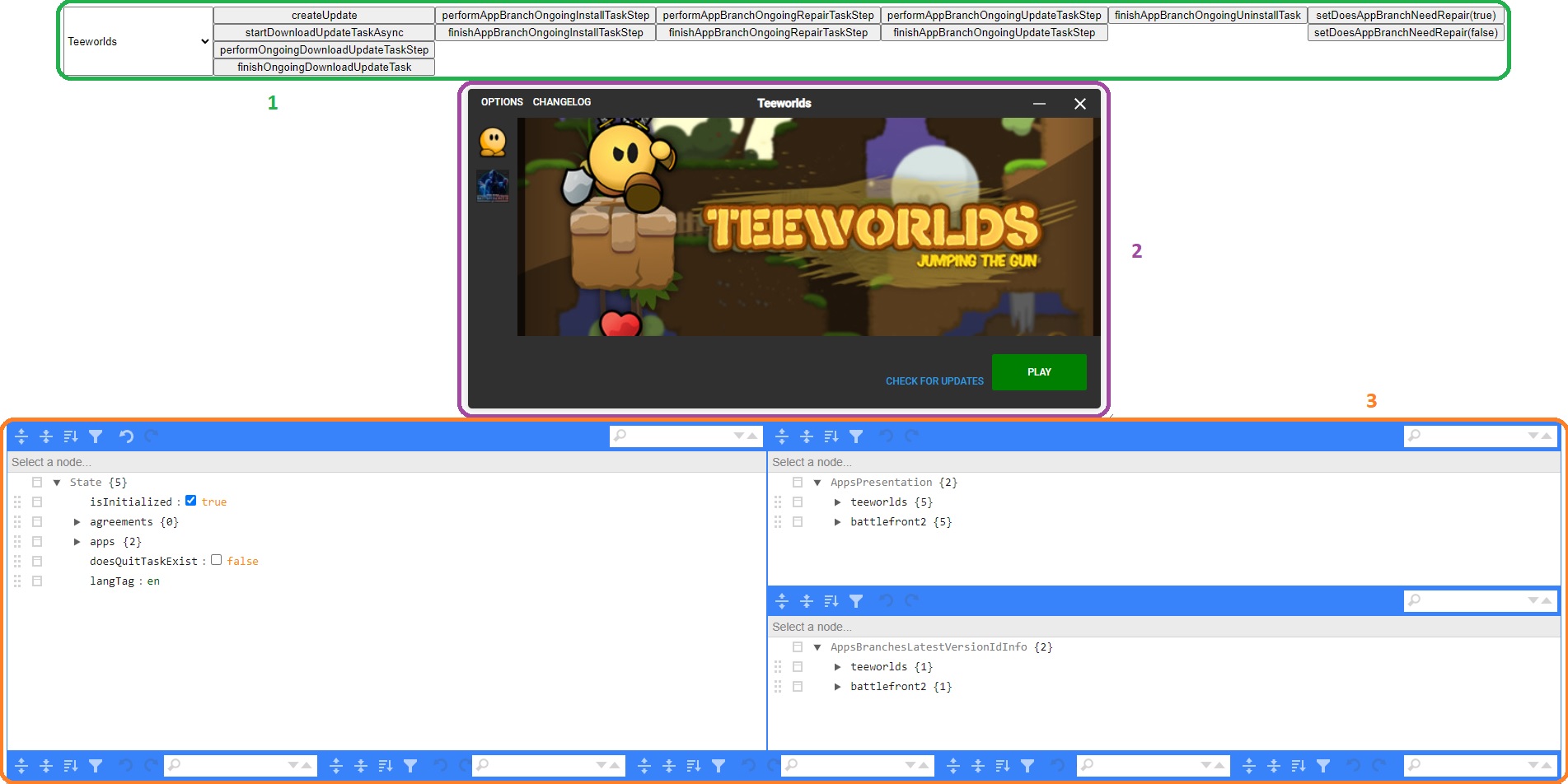Open filter transform in the State panel toolbar

96,436
